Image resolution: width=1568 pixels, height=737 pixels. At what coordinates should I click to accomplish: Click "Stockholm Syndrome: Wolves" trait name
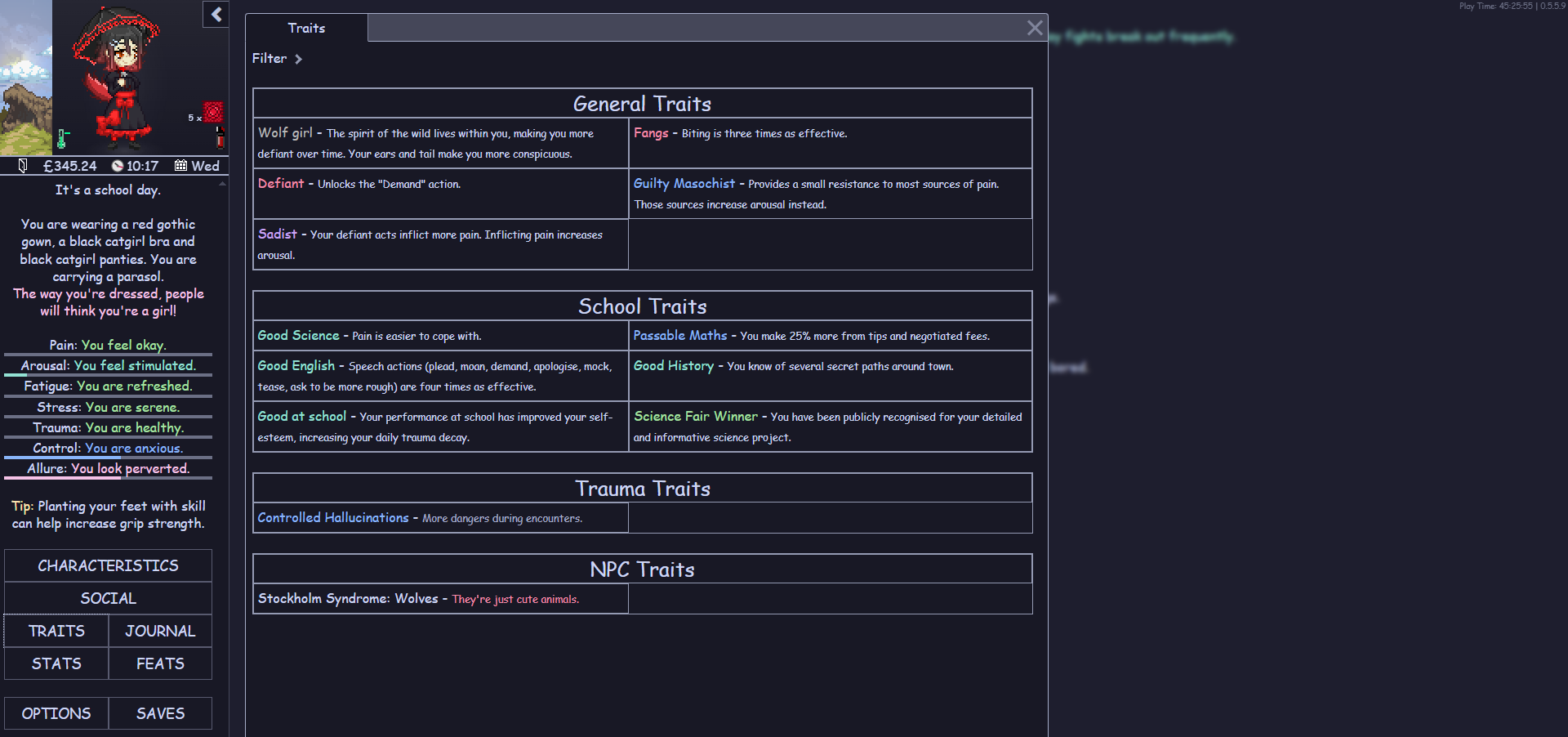click(348, 598)
